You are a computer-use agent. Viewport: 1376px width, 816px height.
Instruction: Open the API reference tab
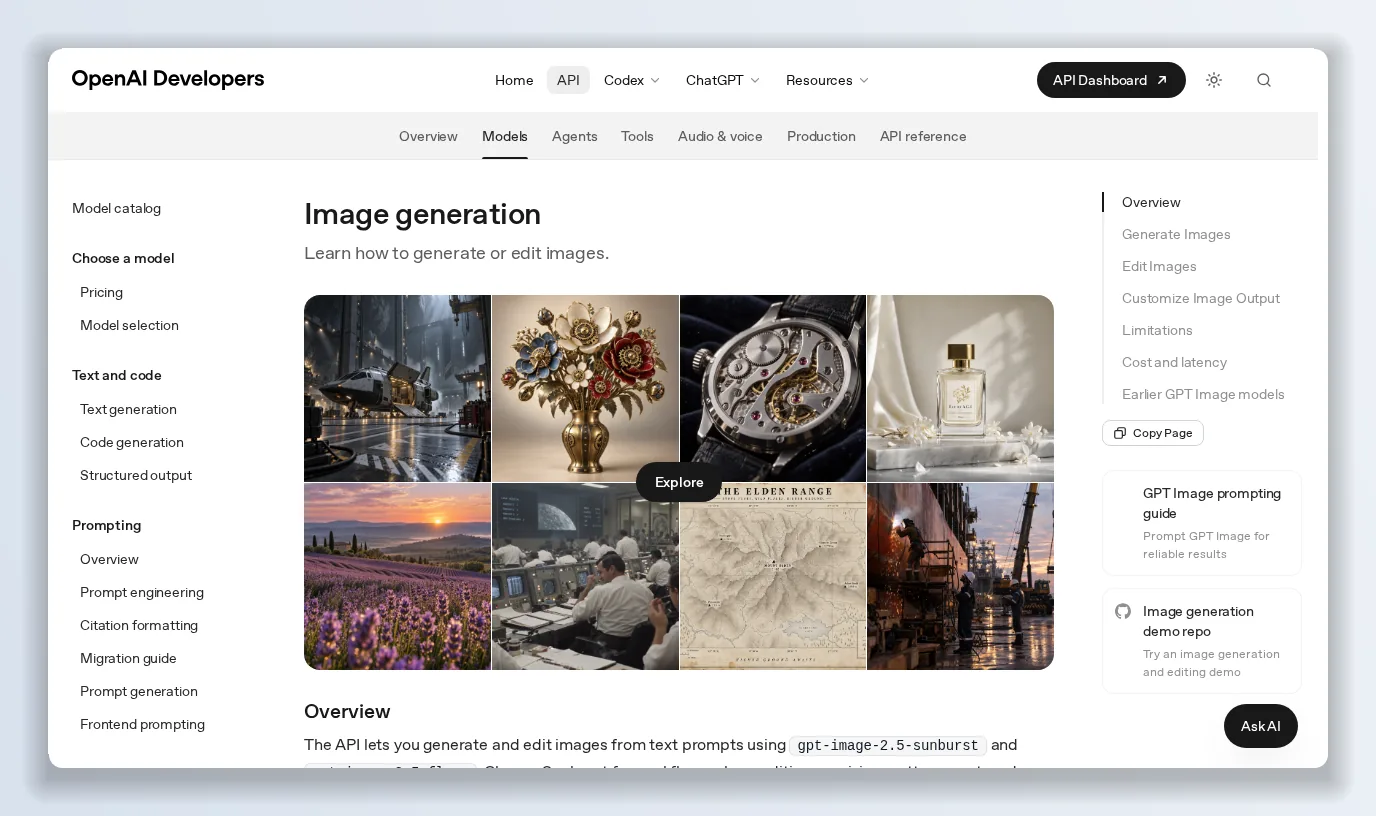click(x=923, y=136)
